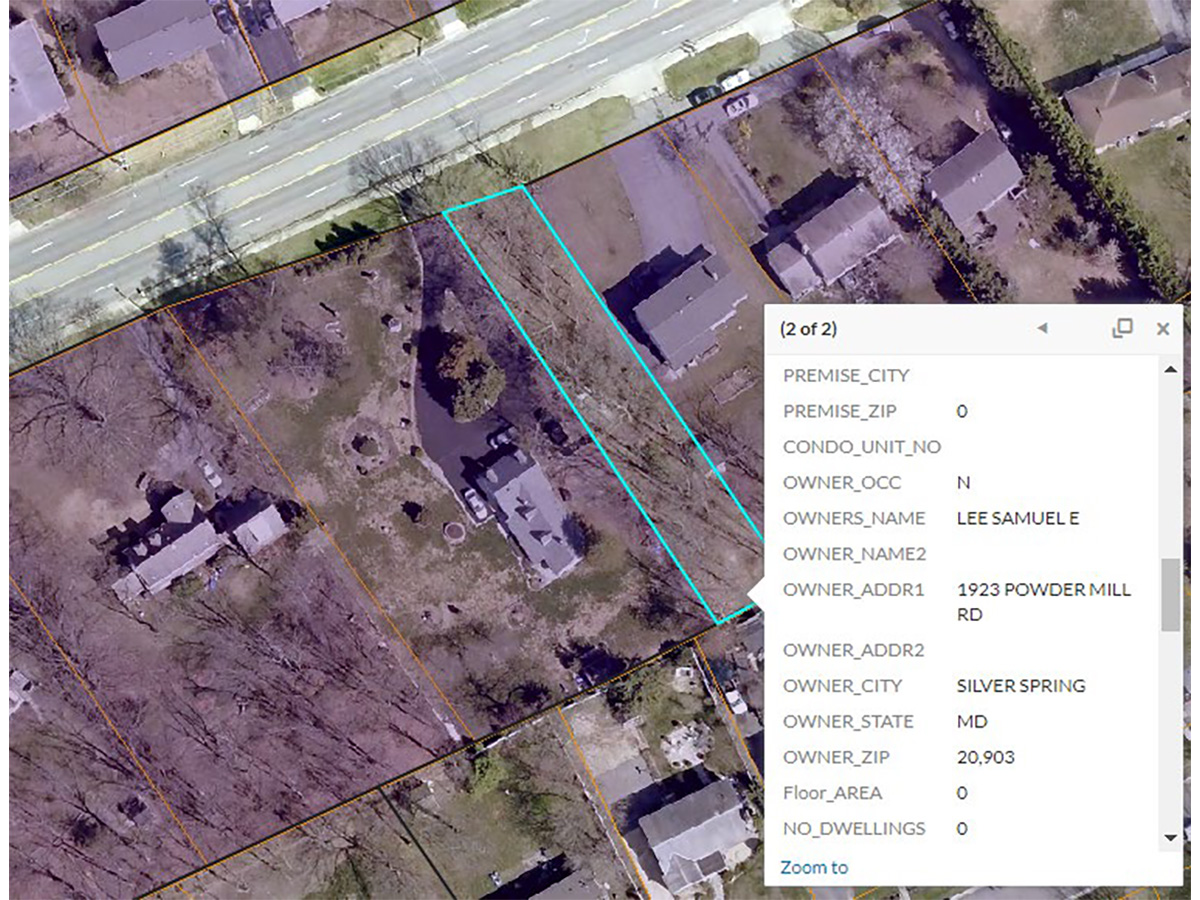Image resolution: width=1200 pixels, height=900 pixels.
Task: Click the LEE SAMUEL E owner value
Action: 1018,518
